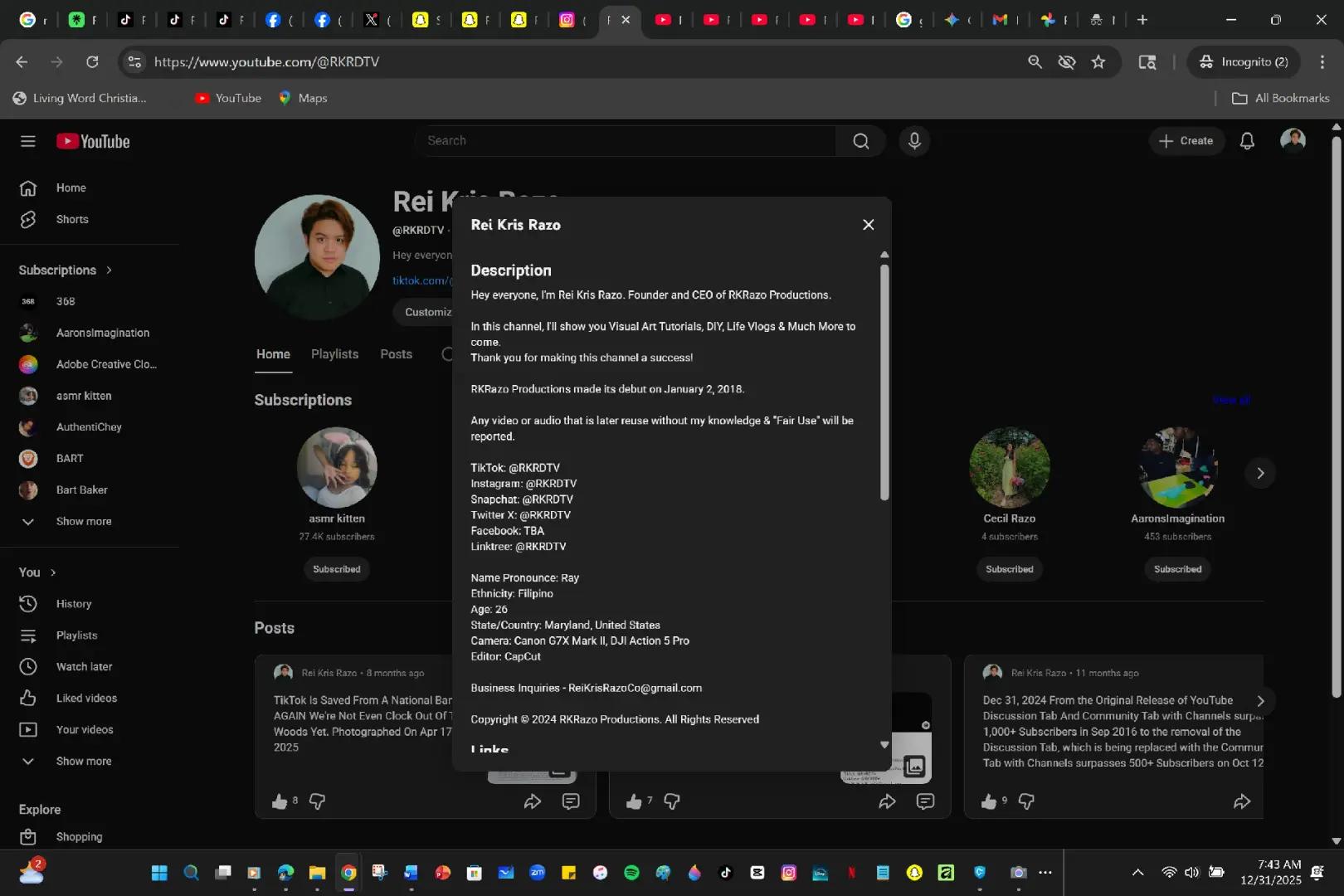Reload the page
The width and height of the screenshot is (1344, 896).
[x=92, y=62]
